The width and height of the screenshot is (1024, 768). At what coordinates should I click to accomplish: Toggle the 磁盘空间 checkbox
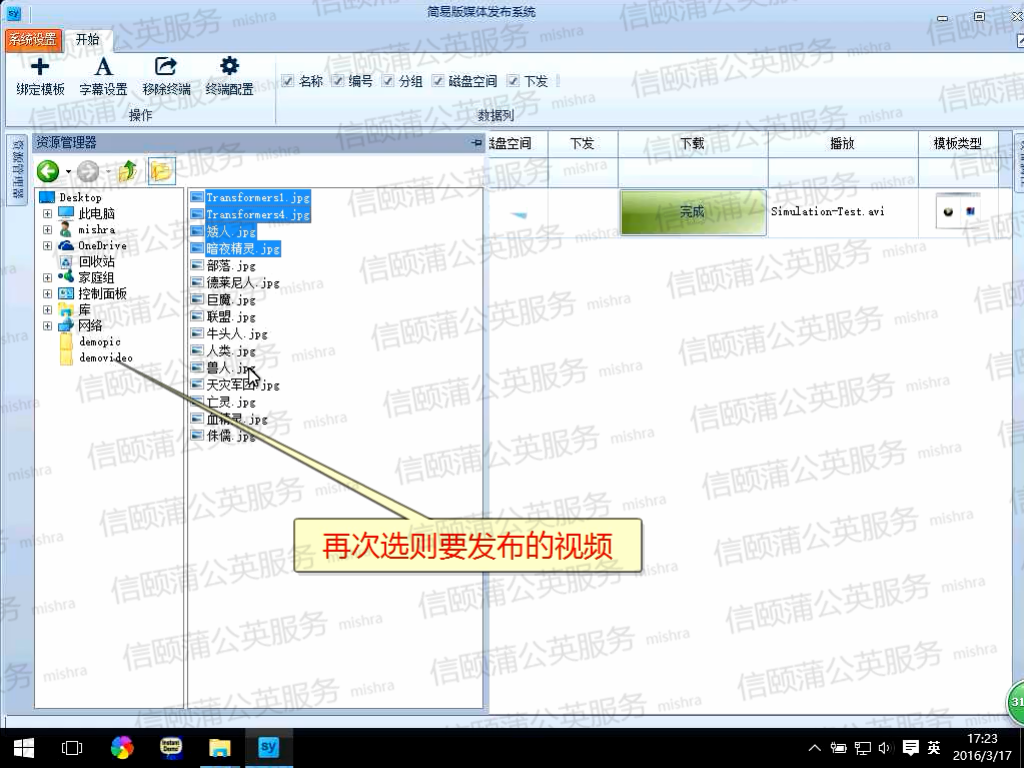[438, 81]
